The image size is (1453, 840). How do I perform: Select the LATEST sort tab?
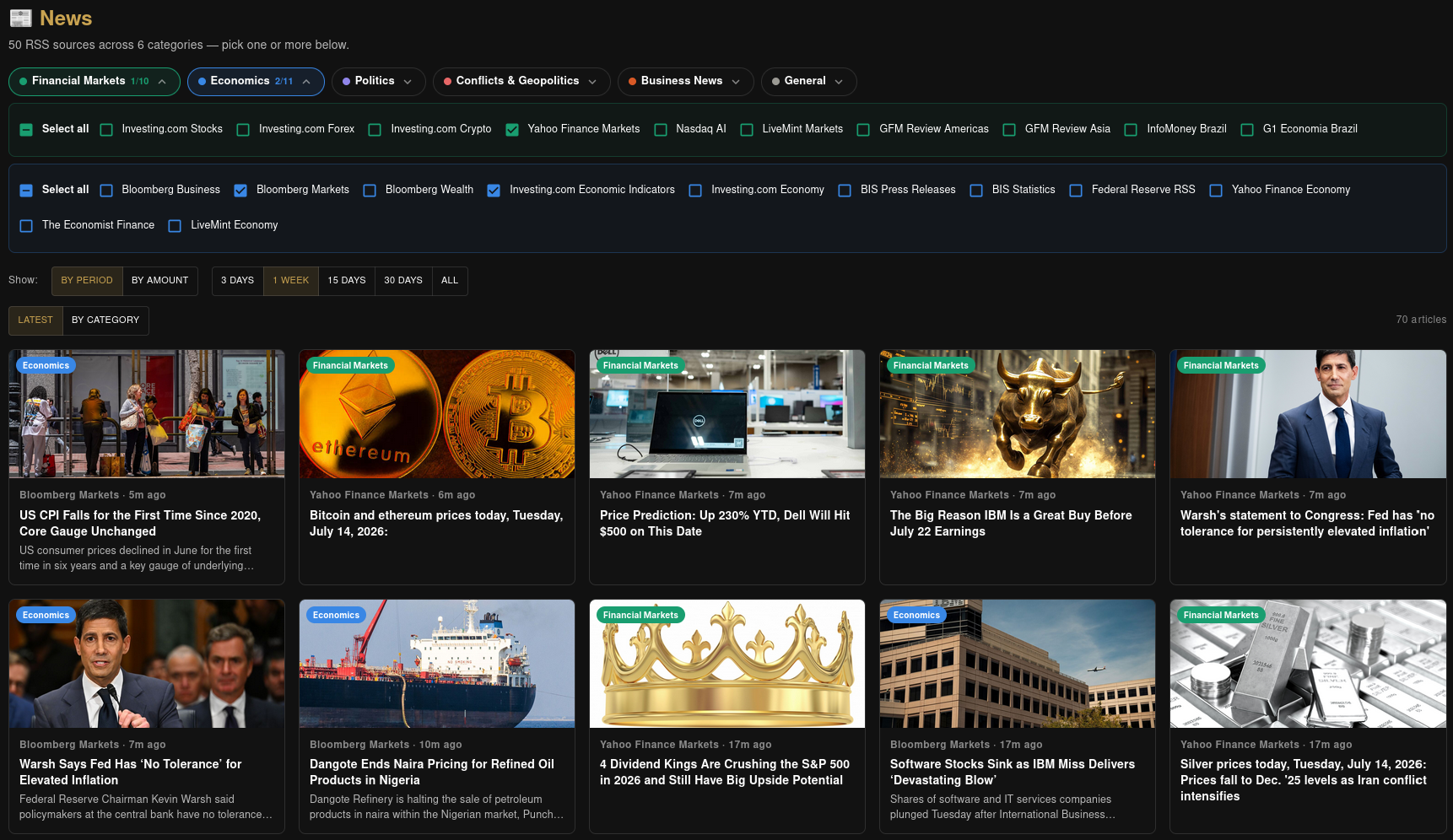pos(35,320)
